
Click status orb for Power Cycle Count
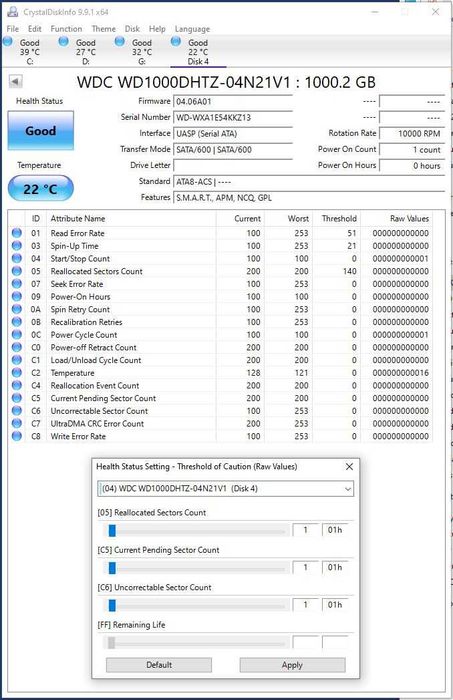(17, 334)
